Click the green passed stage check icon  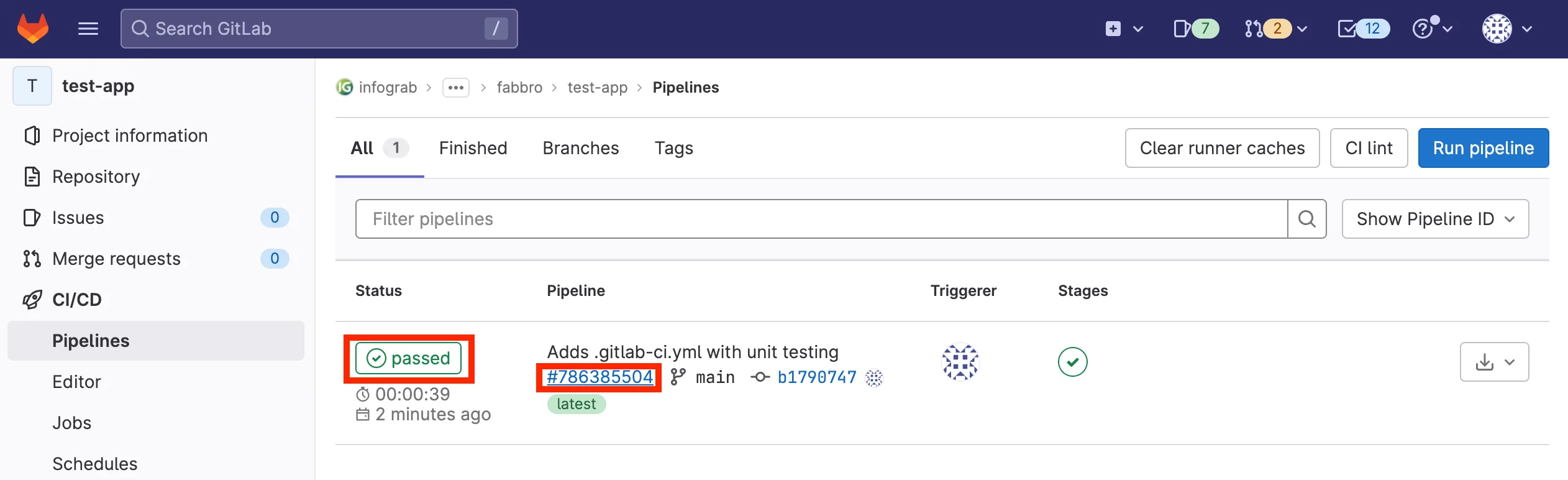coord(1072,362)
